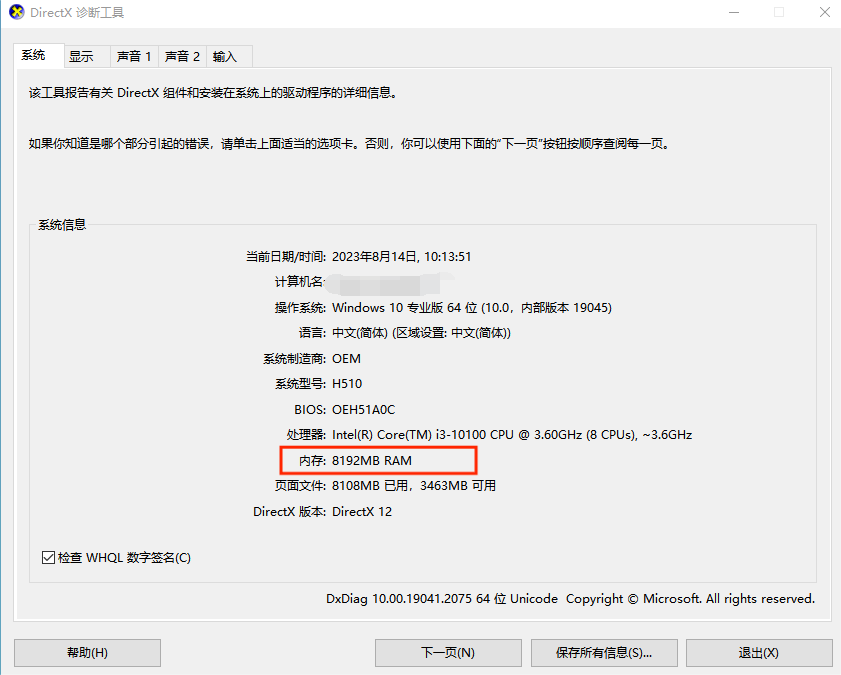Select the 系统 tab
Screen dimensions: 841x675
coord(37,56)
